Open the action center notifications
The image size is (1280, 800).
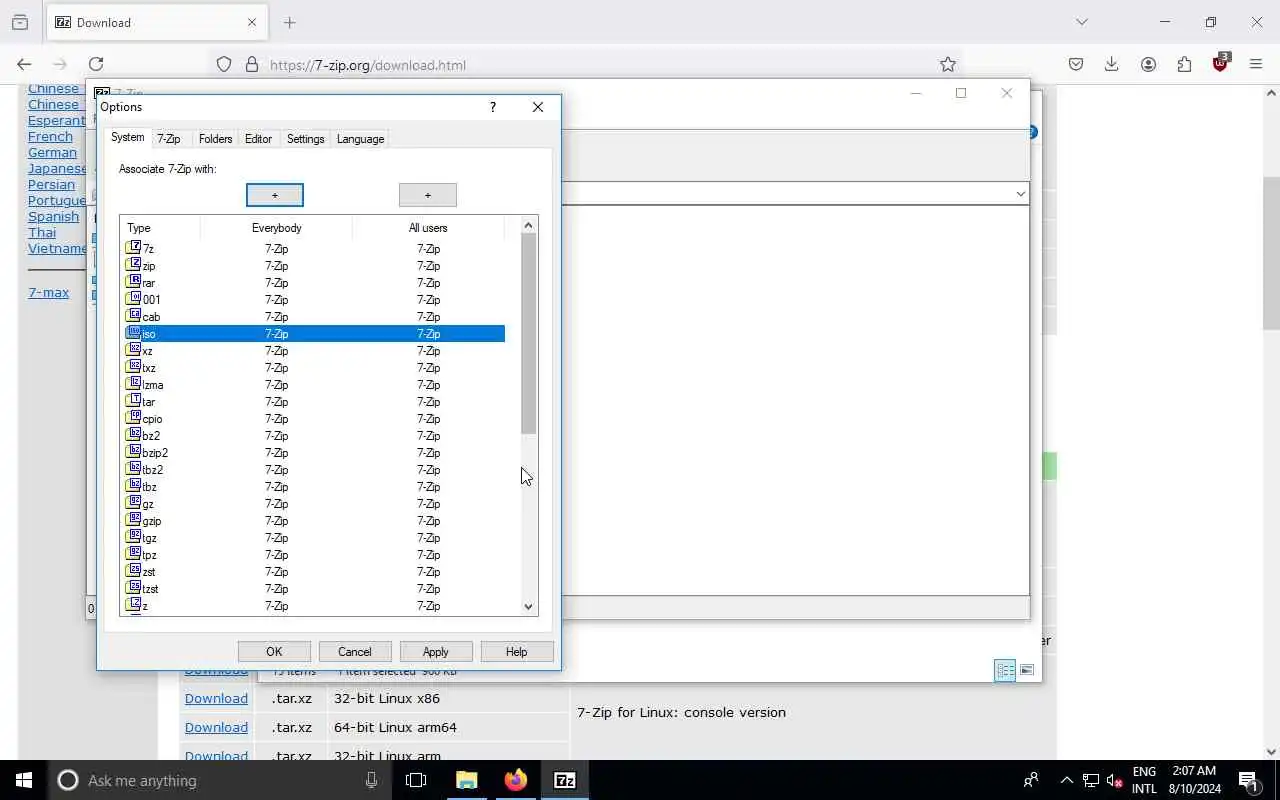coord(1248,780)
